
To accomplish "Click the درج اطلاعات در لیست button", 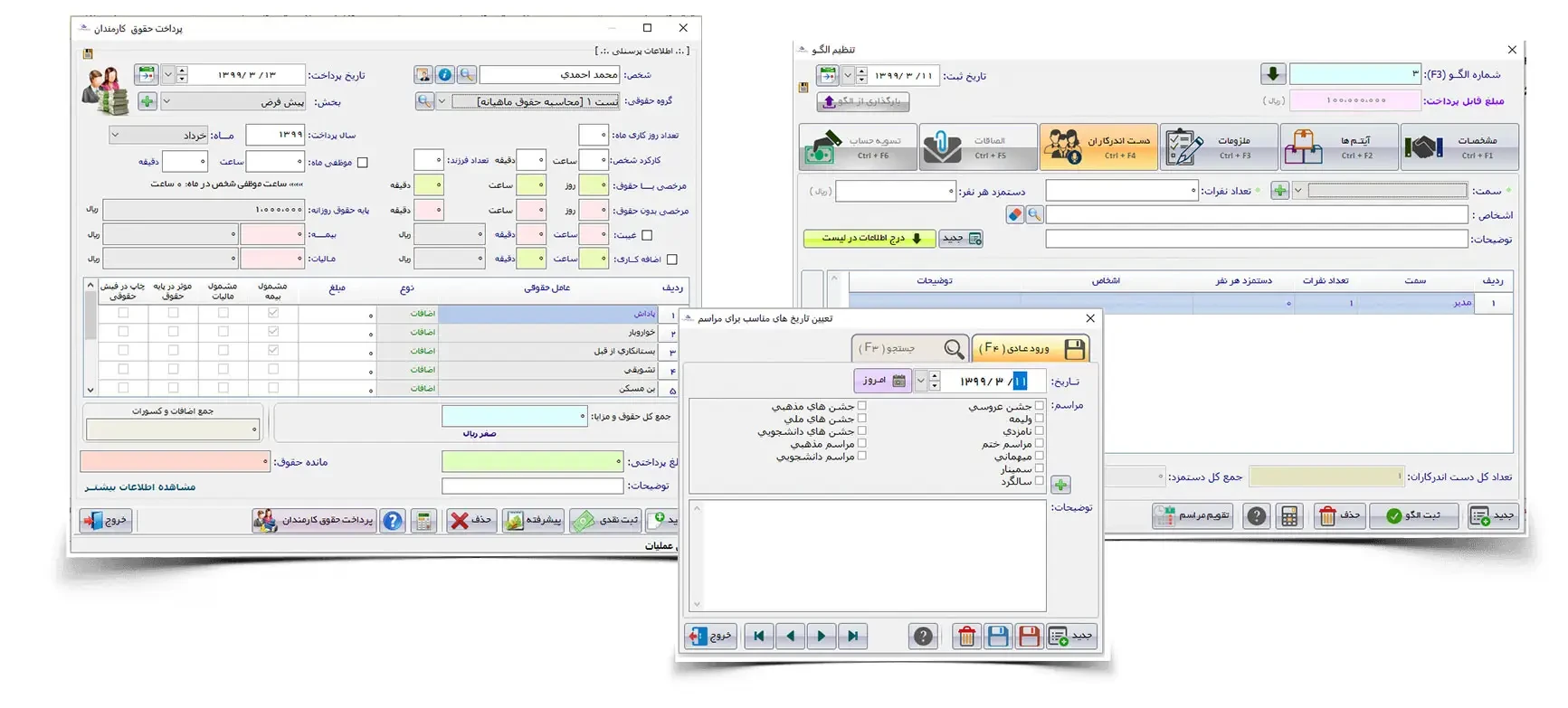I will 869,239.
